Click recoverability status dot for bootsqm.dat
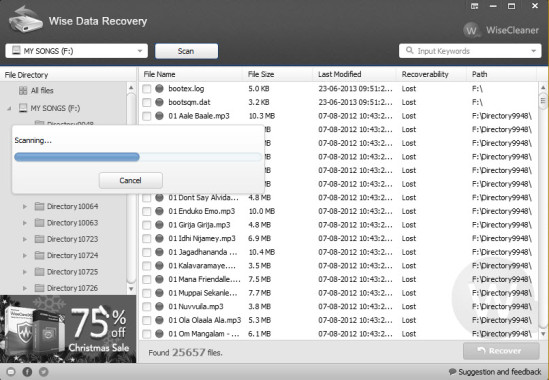 point(159,102)
